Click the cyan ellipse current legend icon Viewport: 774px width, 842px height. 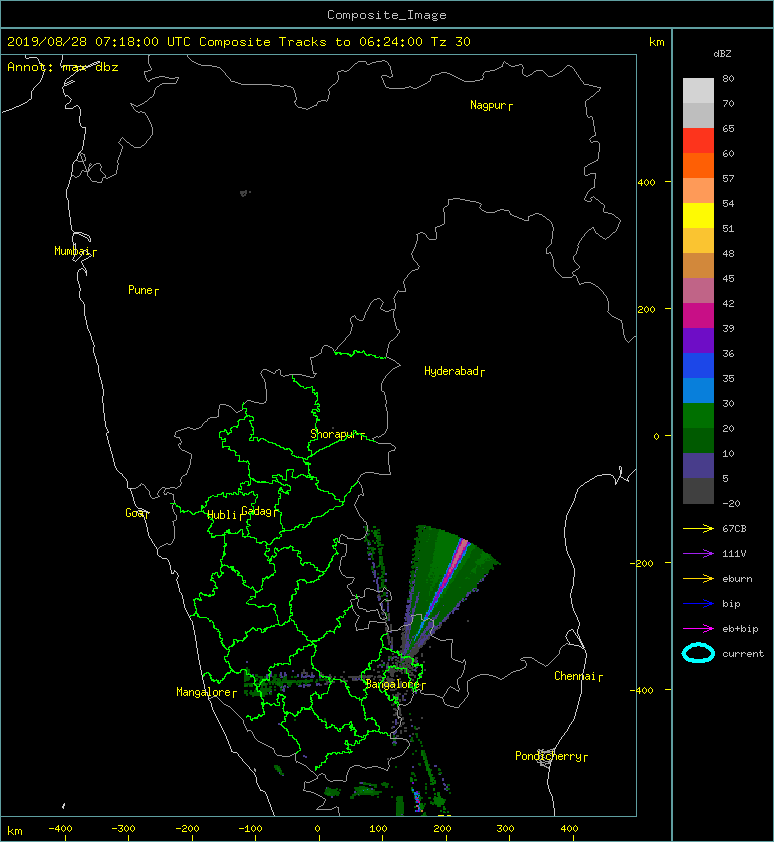point(698,654)
